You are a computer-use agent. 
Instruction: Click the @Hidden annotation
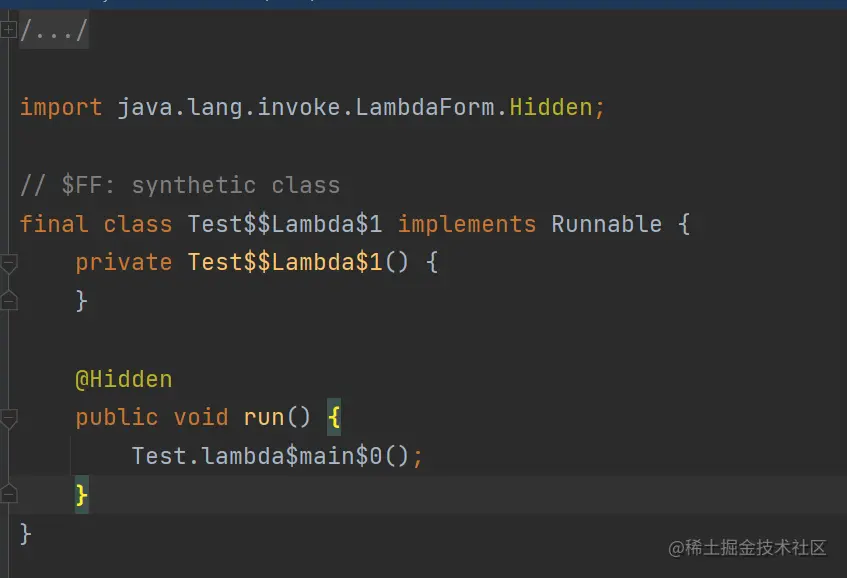123,379
